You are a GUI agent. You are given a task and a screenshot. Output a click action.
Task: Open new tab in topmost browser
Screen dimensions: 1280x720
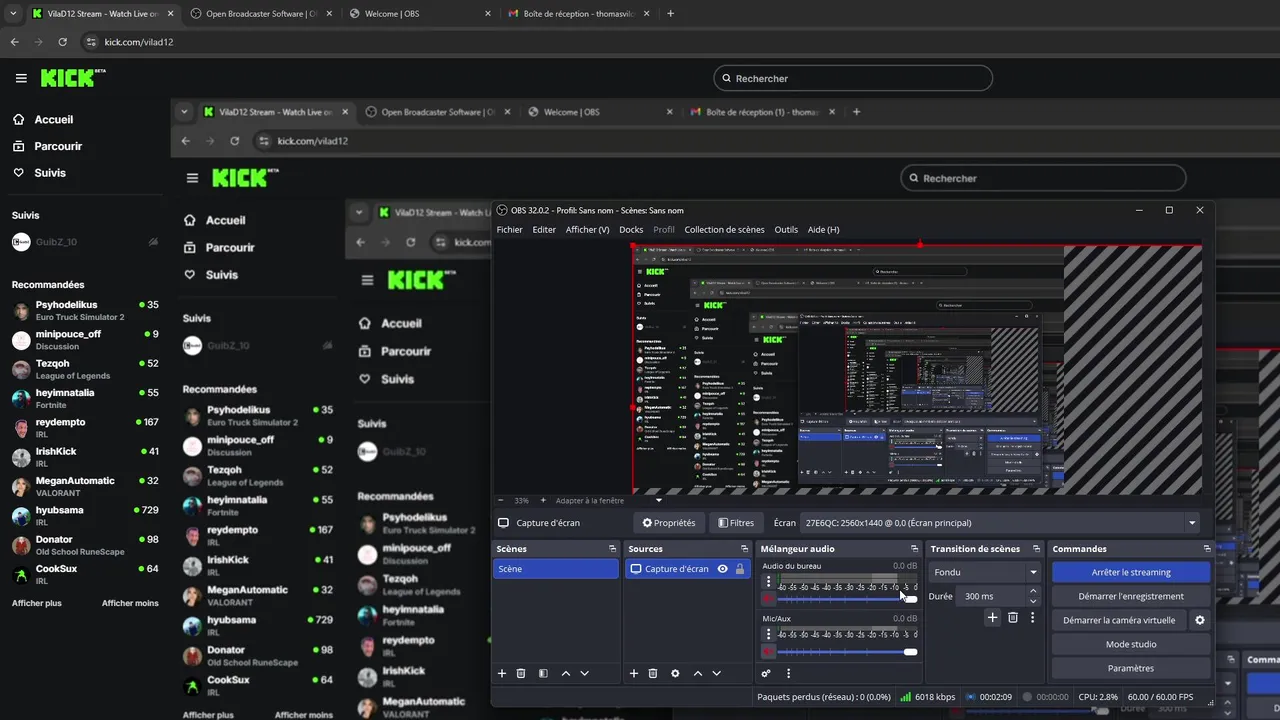click(x=670, y=14)
